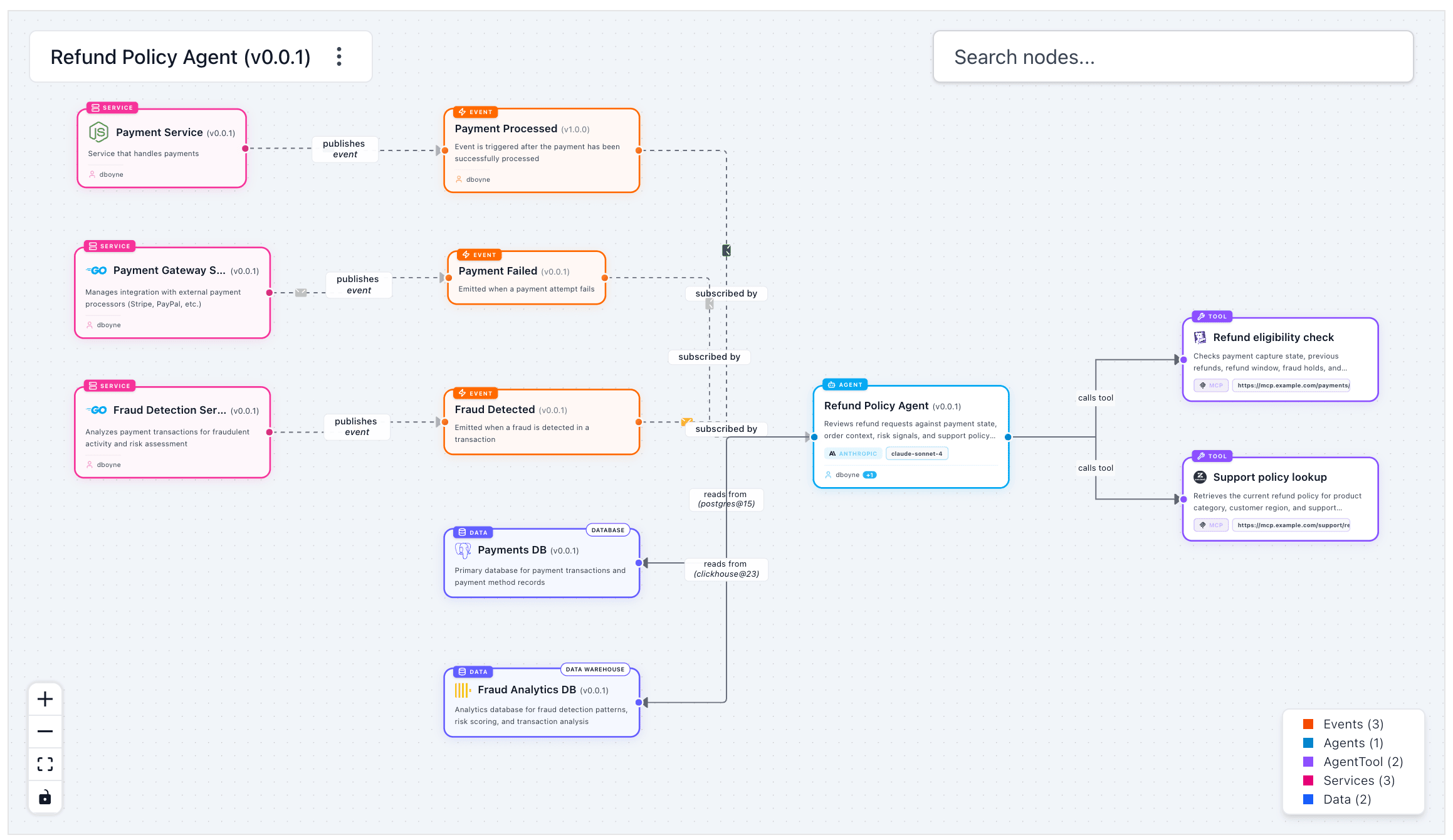Click the MCP badge on Refund eligibility check

1211,386
